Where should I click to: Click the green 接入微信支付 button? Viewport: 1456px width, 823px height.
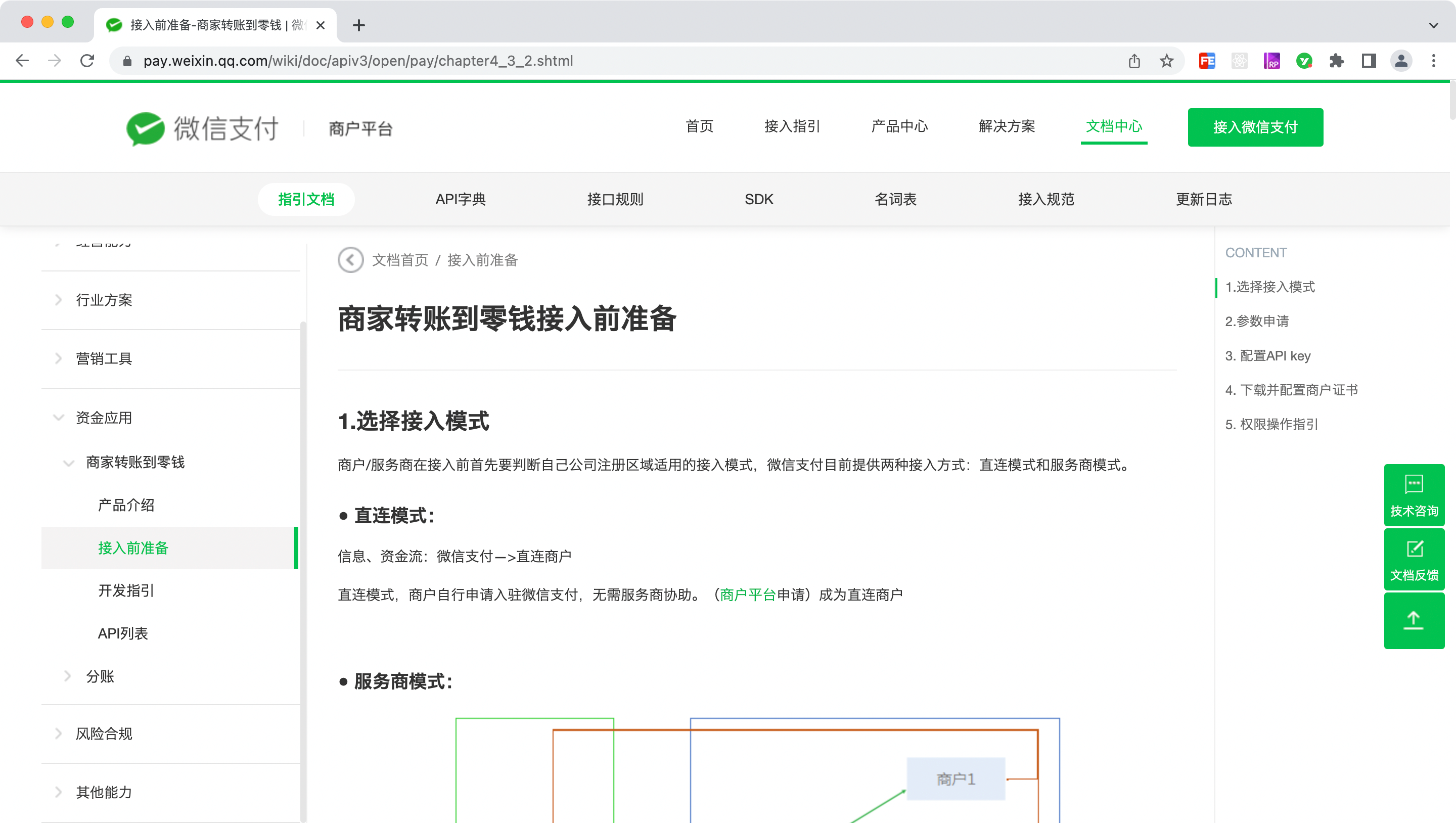coord(1255,127)
